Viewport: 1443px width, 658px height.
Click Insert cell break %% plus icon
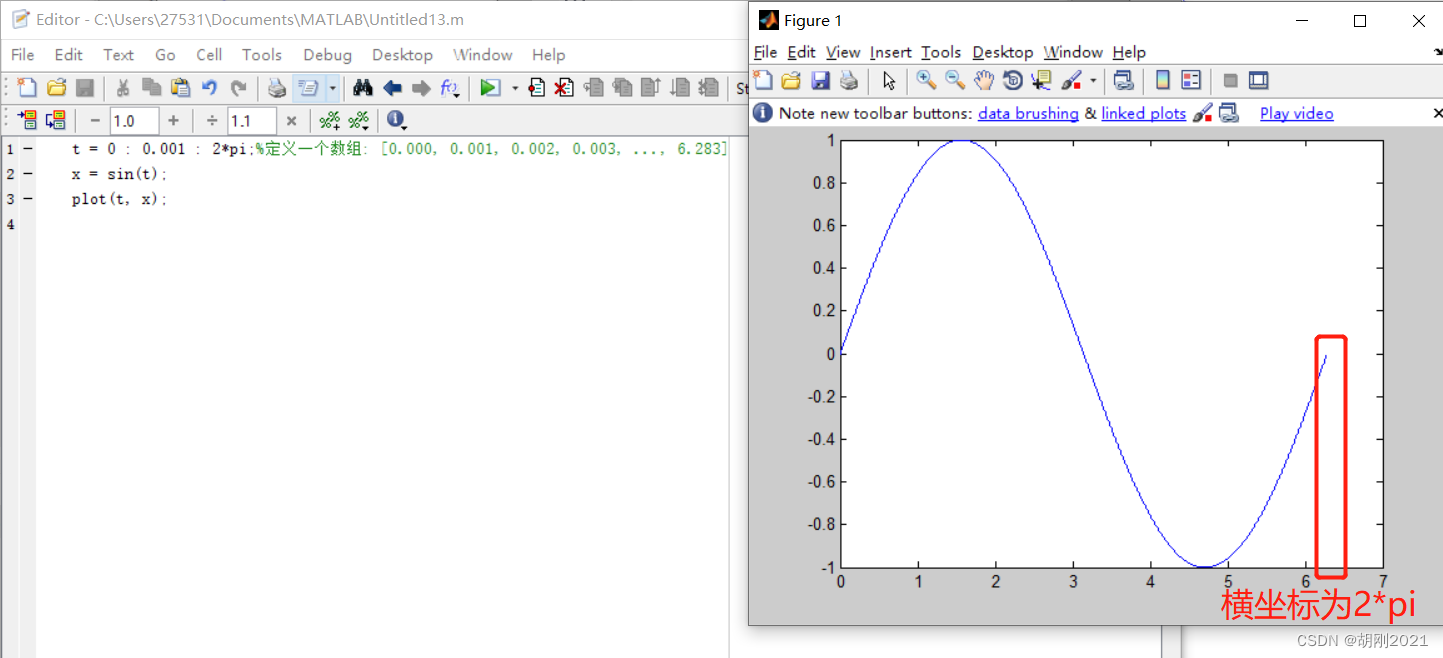click(329, 121)
